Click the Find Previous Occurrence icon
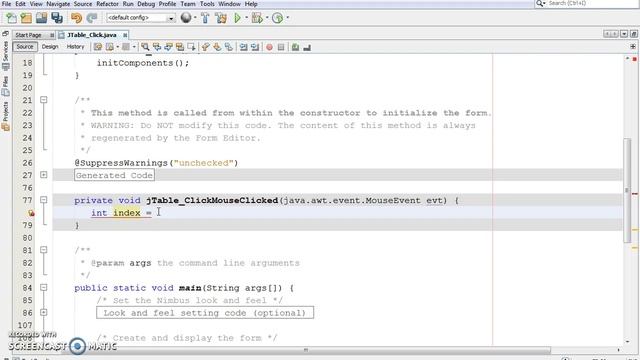This screenshot has width=640, height=360. [157, 47]
